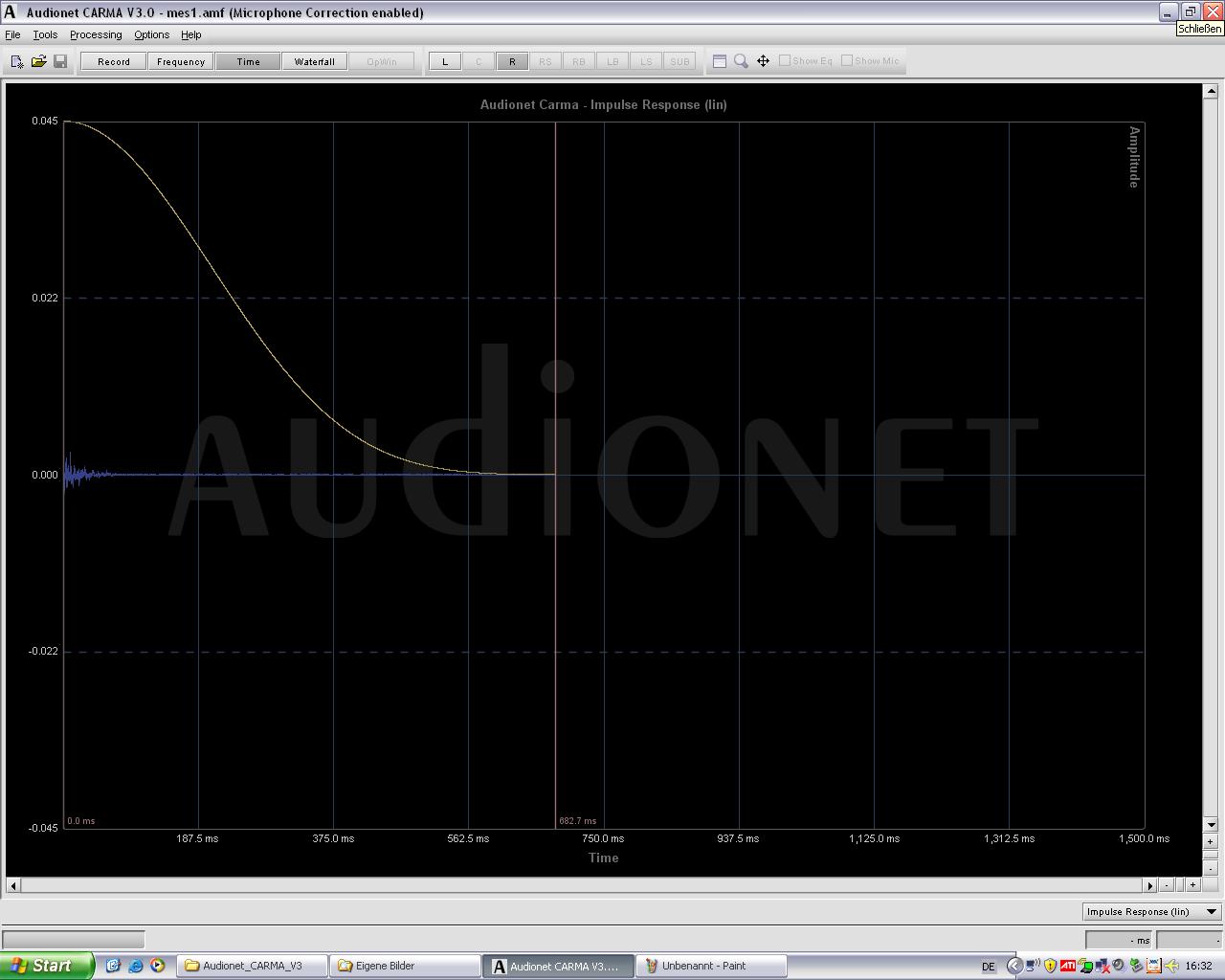This screenshot has height=980, width=1225.
Task: Click the vertical zoom plus button
Action: point(1210,841)
